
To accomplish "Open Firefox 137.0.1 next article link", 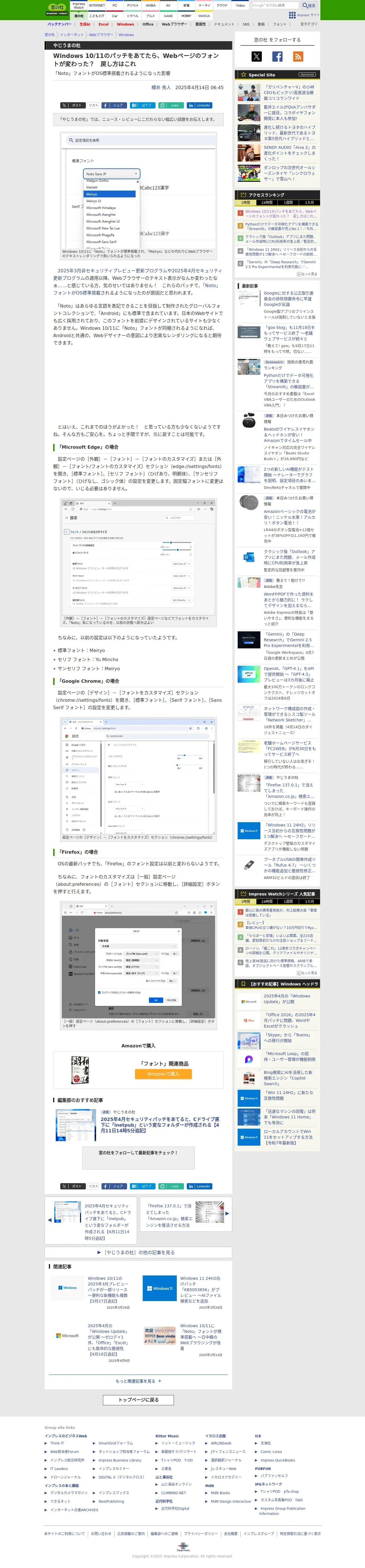I will 169,1215.
